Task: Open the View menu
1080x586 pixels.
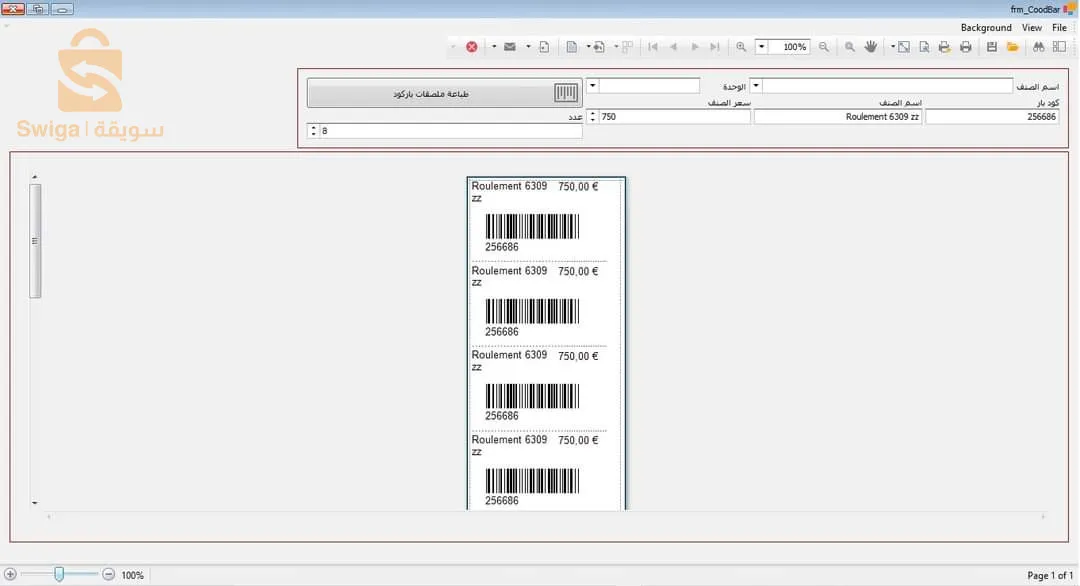Action: [x=1031, y=28]
